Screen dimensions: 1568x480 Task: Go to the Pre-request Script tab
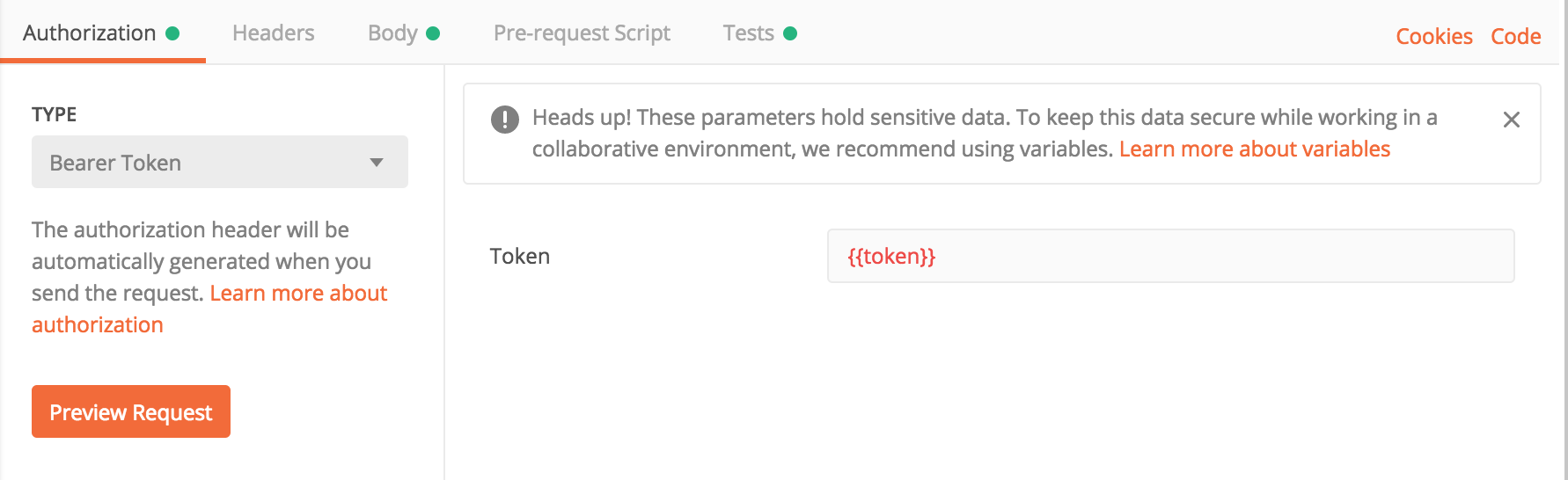click(582, 33)
